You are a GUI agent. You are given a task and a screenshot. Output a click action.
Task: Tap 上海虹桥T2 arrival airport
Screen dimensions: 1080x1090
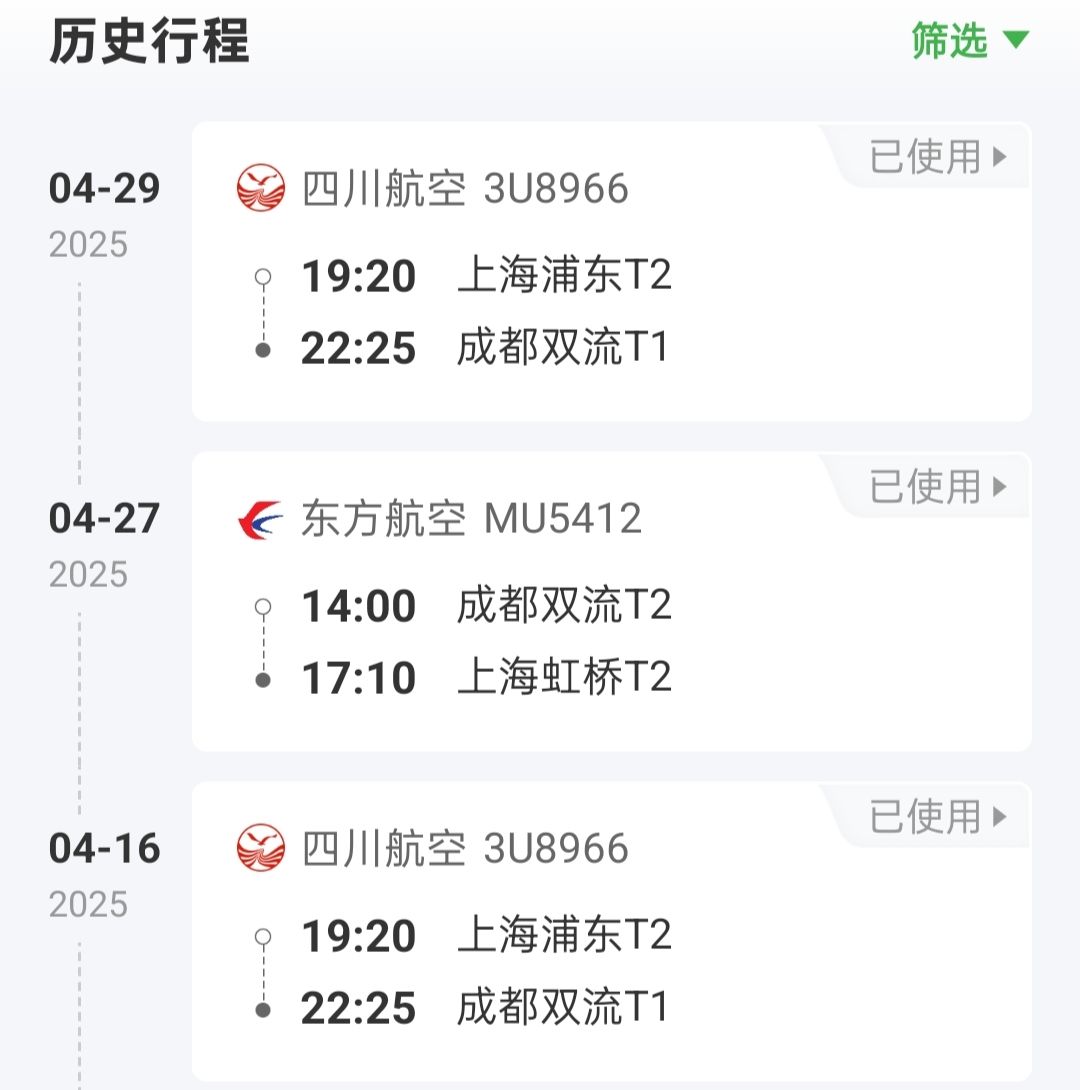pos(564,678)
